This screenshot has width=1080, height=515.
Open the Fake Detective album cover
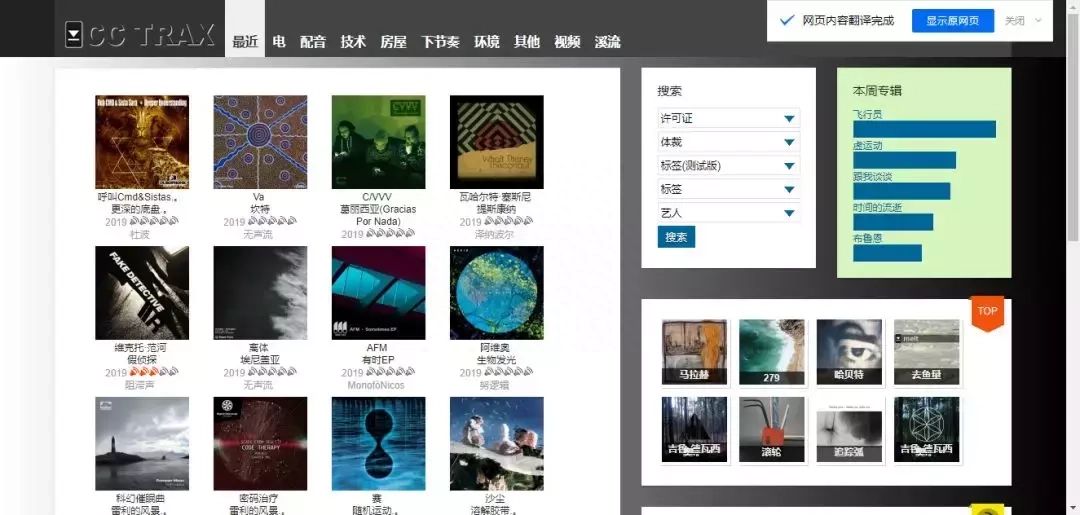tap(142, 293)
